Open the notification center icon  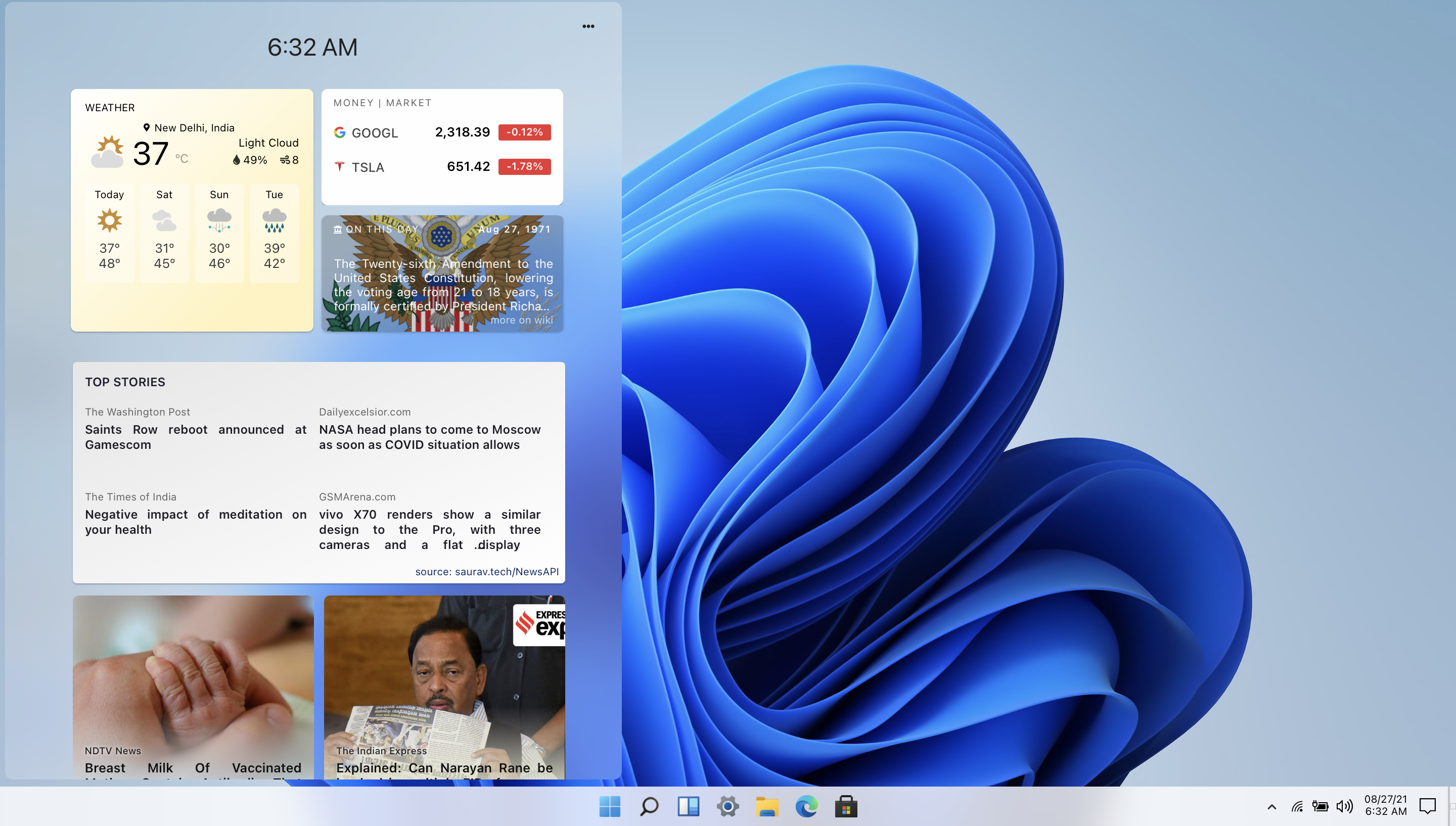tap(1427, 806)
